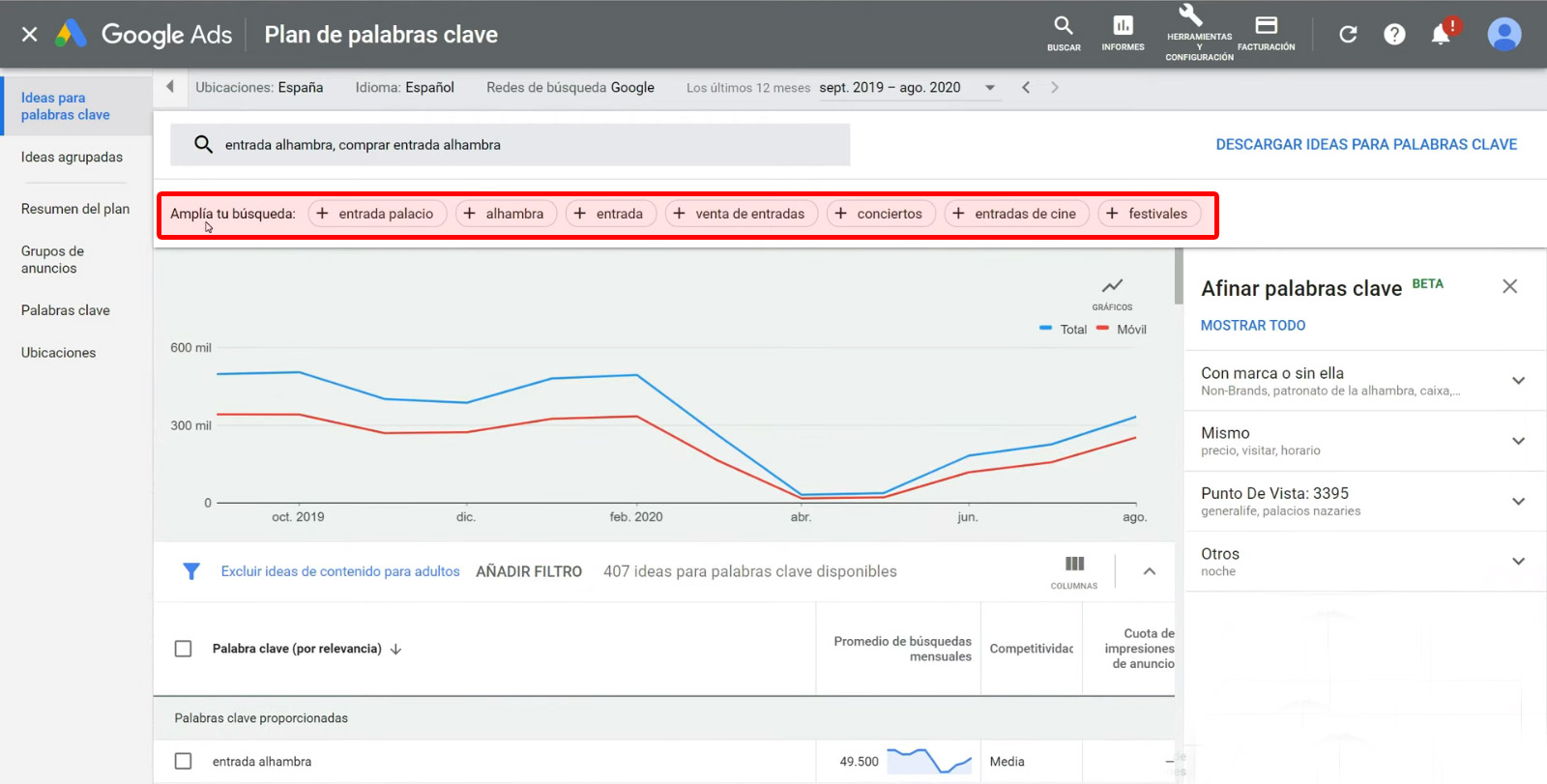Screen dimensions: 1547x784
Task: Close the keyword plan with X icon
Action: 30,35
